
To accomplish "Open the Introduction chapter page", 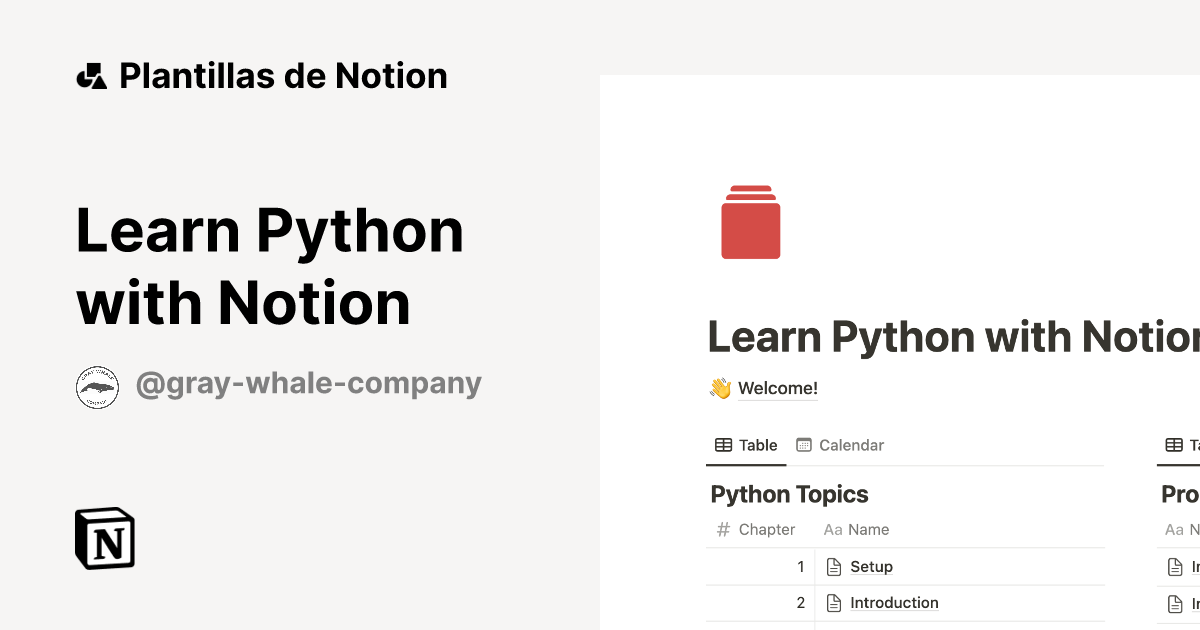I will click(894, 602).
